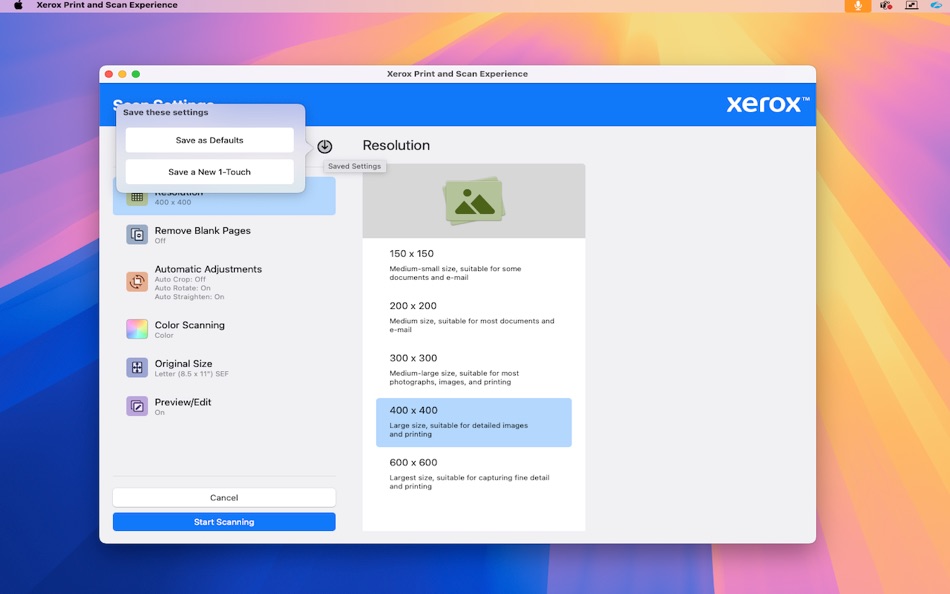Open Automatic Adjustments setting
The image size is (950, 594).
point(224,282)
